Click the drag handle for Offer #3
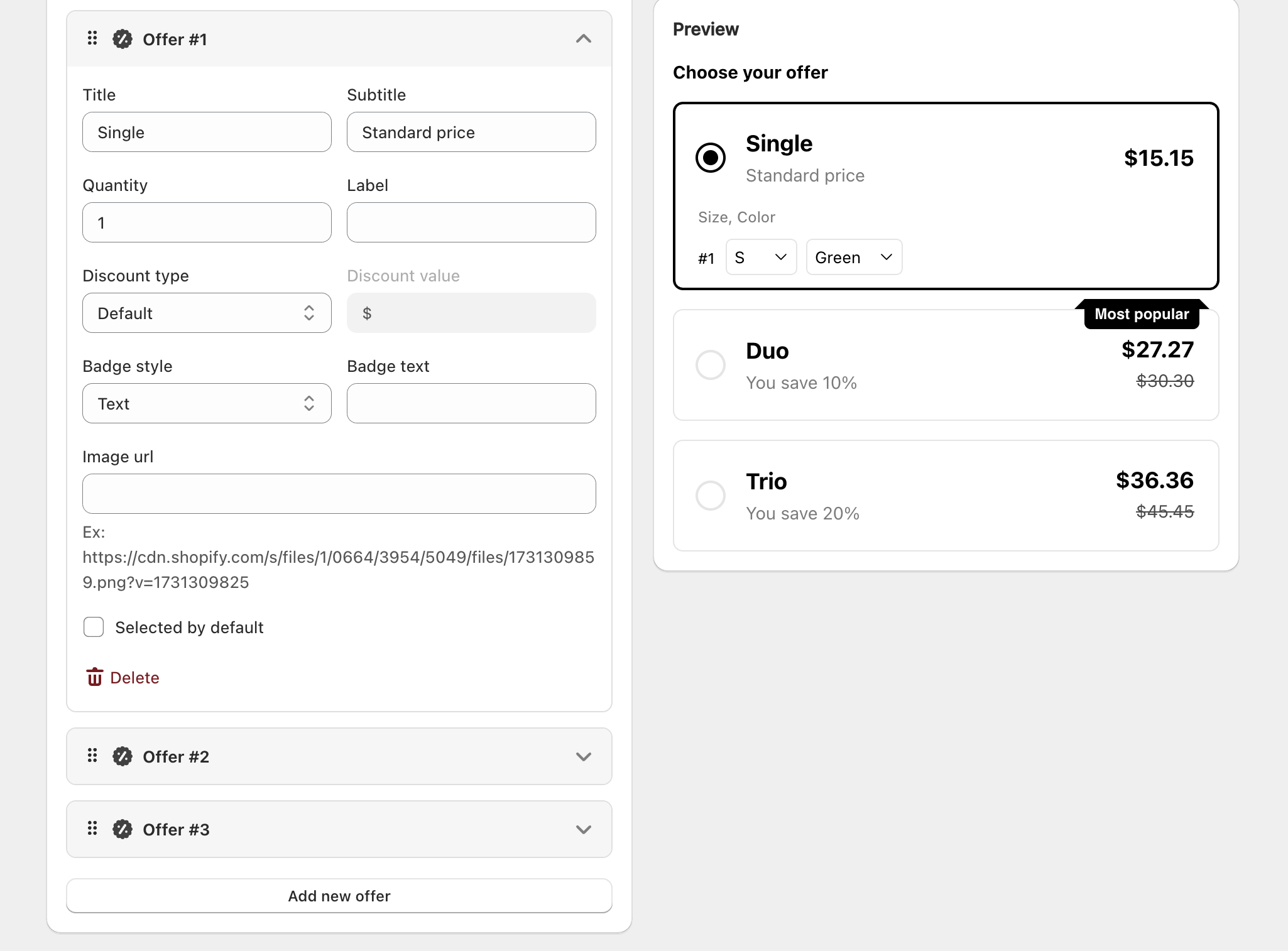 [x=92, y=829]
